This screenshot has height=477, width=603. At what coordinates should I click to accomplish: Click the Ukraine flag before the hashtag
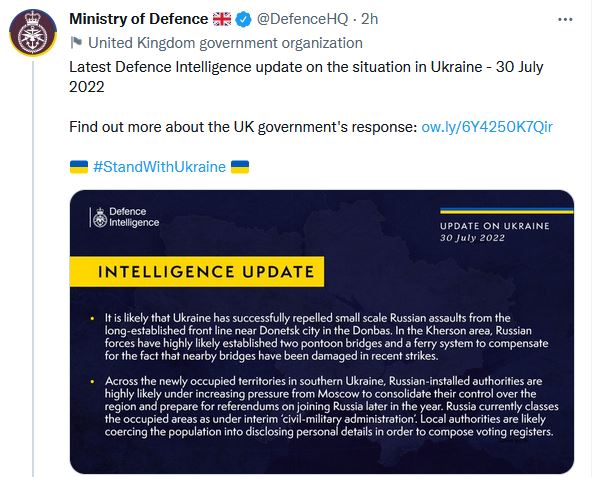(x=79, y=166)
